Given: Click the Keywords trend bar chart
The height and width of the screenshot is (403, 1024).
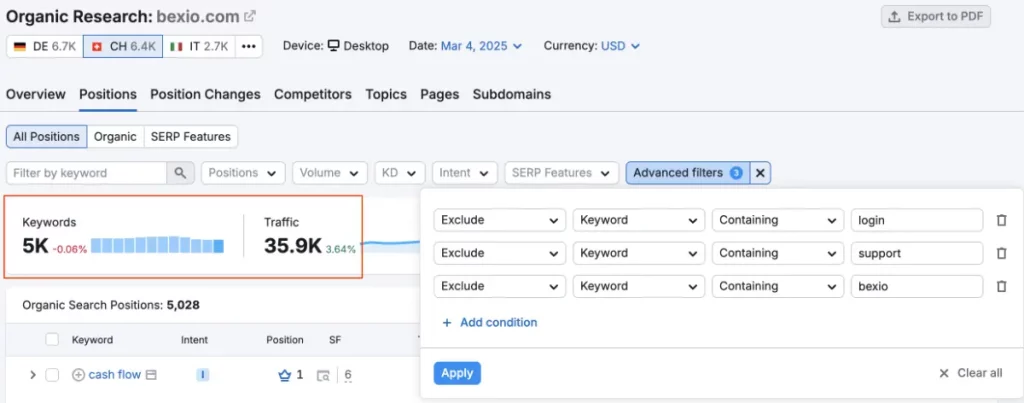Looking at the screenshot, I should [157, 245].
